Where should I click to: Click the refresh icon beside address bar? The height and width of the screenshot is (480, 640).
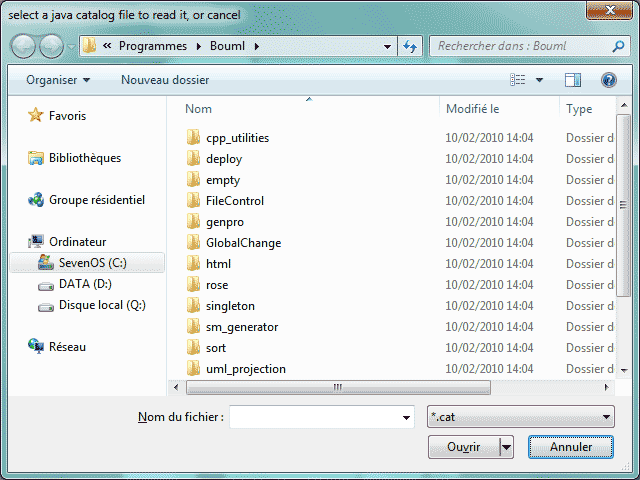(410, 46)
